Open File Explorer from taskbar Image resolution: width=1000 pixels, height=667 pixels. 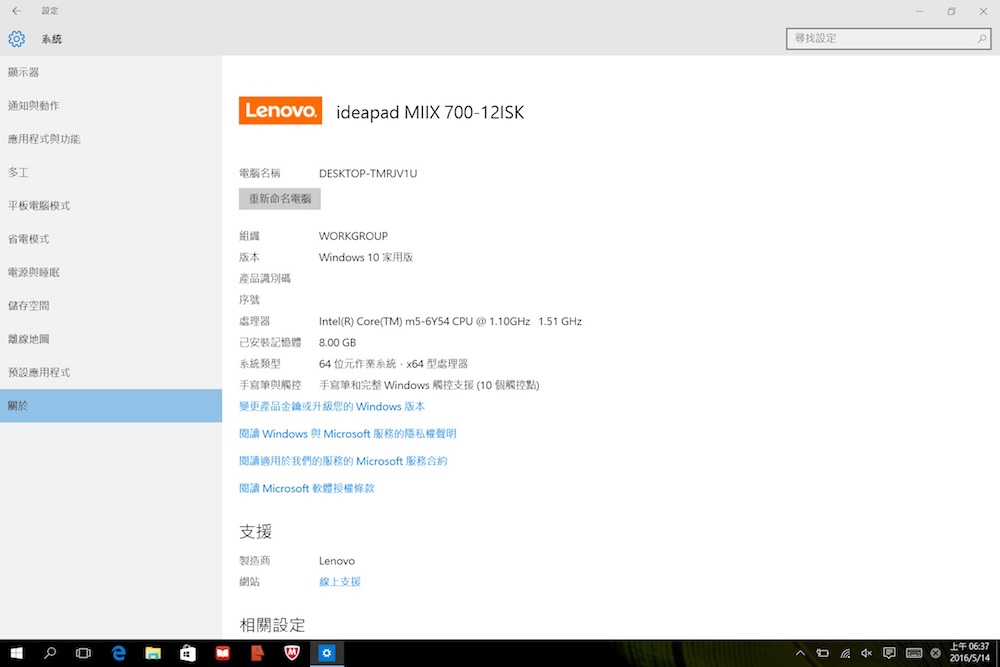[153, 653]
